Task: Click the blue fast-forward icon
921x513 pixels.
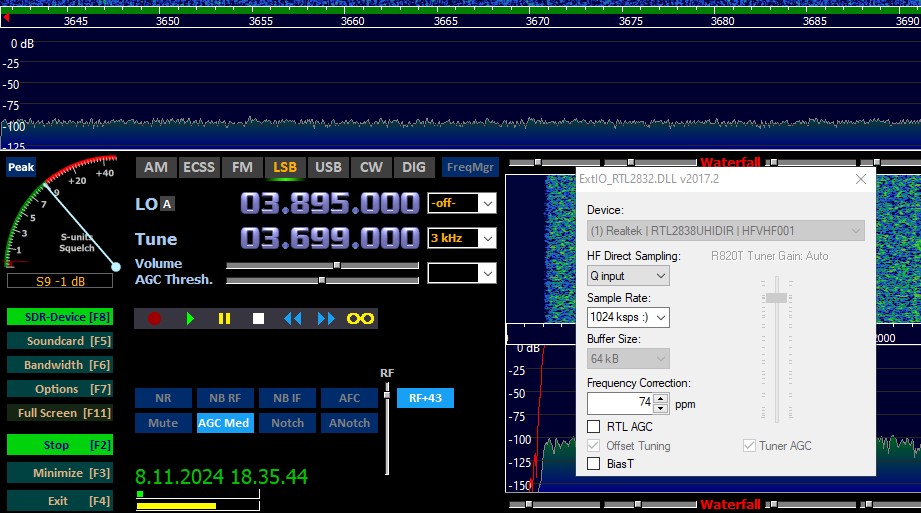Action: click(326, 318)
